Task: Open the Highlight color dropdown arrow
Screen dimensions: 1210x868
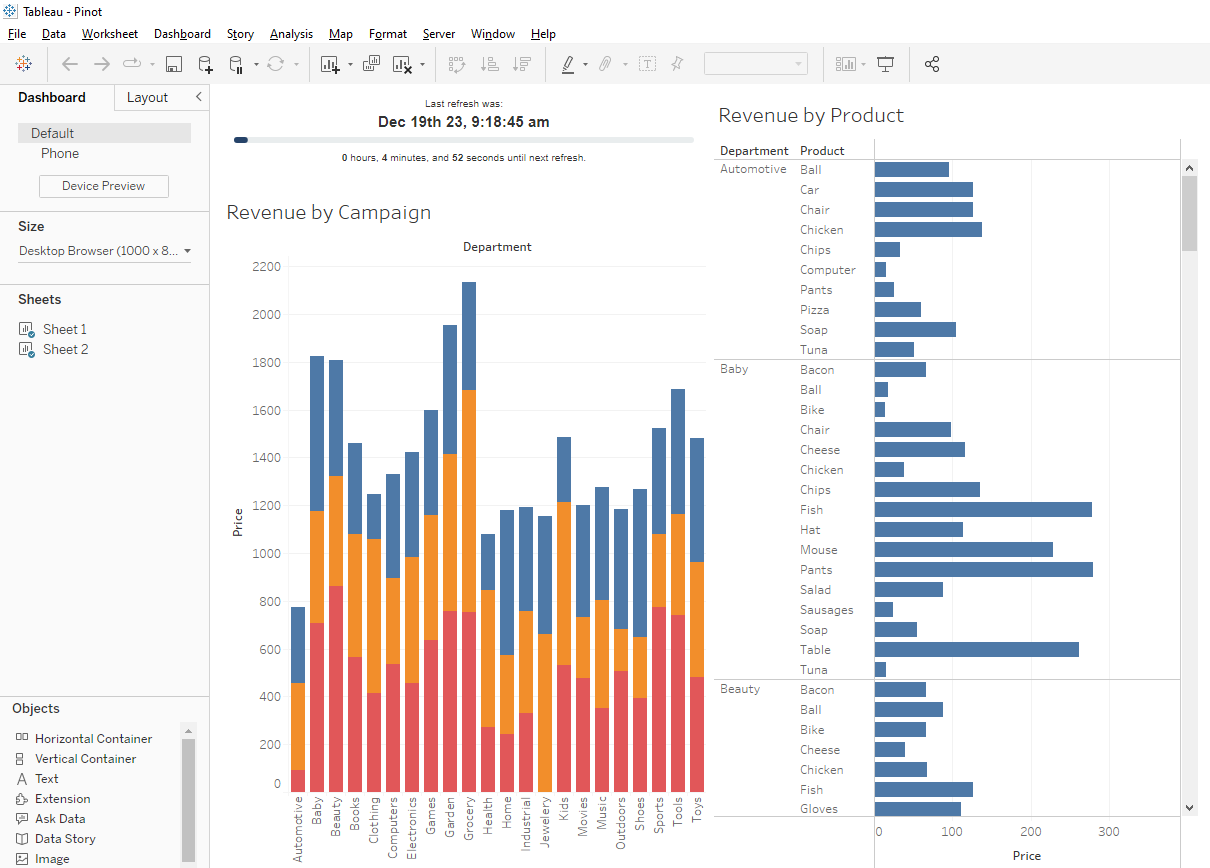Action: tap(585, 65)
